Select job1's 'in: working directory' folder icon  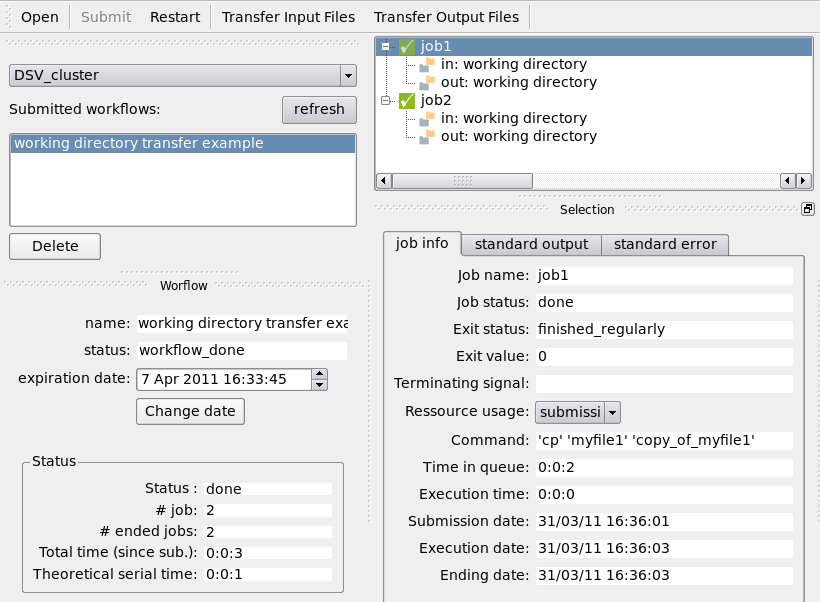pos(428,65)
